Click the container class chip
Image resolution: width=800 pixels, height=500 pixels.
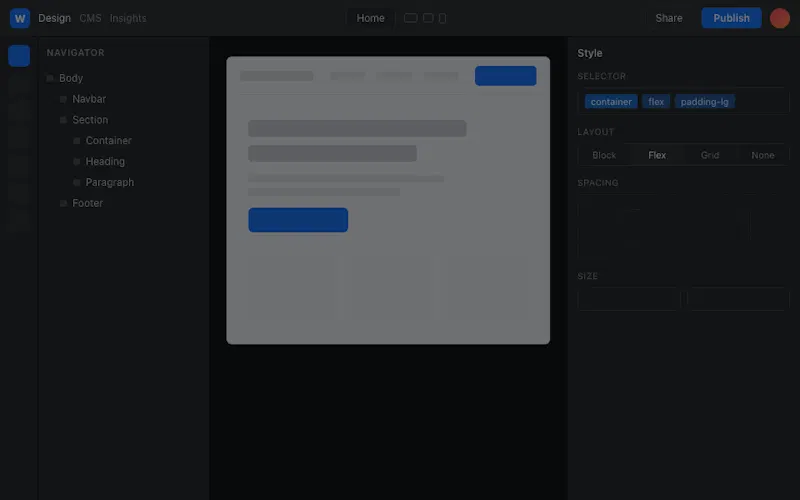611,102
